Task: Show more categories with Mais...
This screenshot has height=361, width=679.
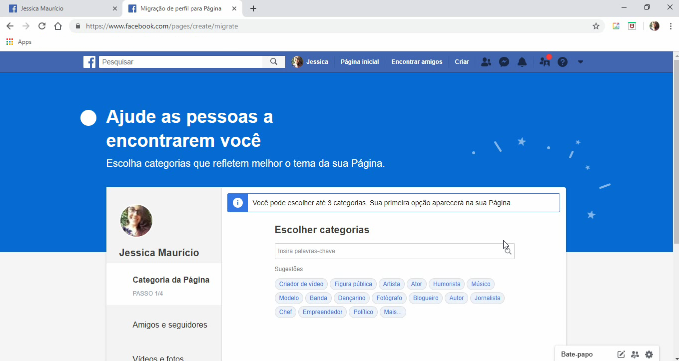Action: [392, 312]
